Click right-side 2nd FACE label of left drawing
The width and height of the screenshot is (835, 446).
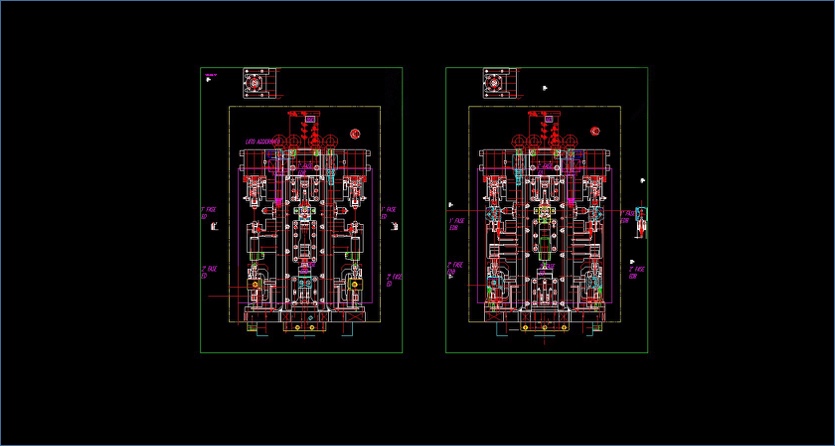click(x=396, y=278)
